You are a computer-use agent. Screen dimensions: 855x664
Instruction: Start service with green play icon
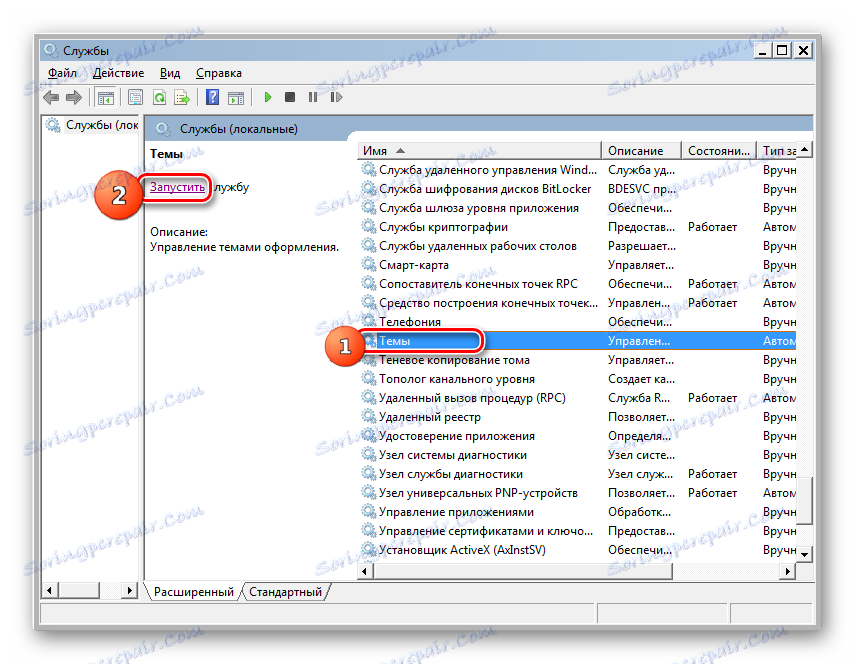pos(268,97)
